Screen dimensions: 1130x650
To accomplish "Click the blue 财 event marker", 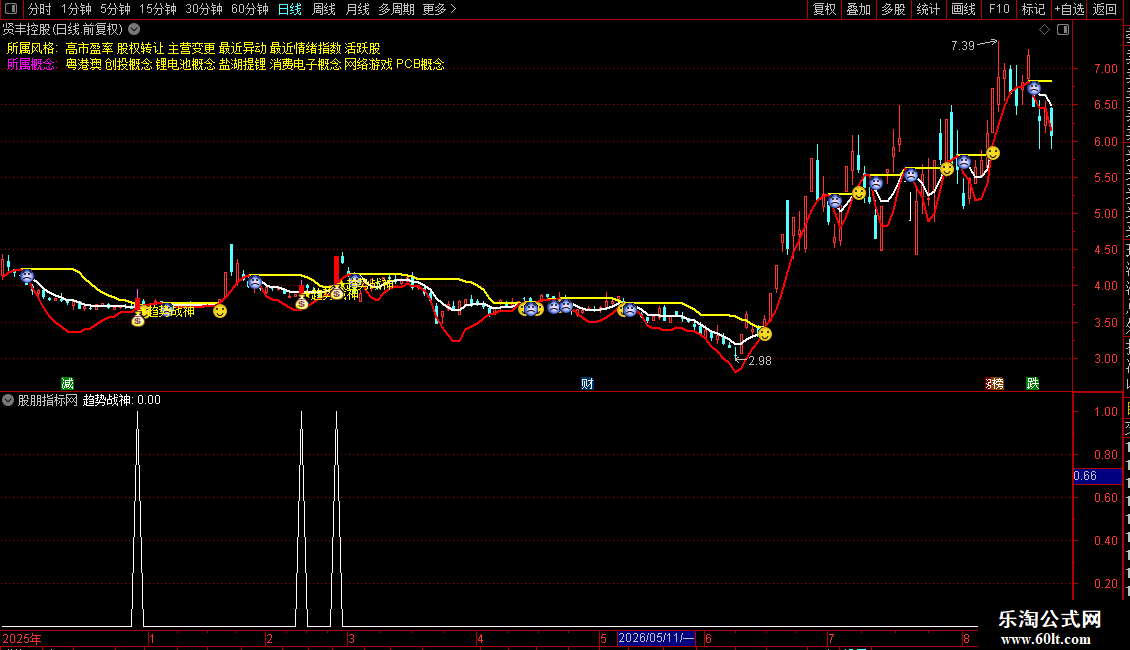I will (x=587, y=383).
